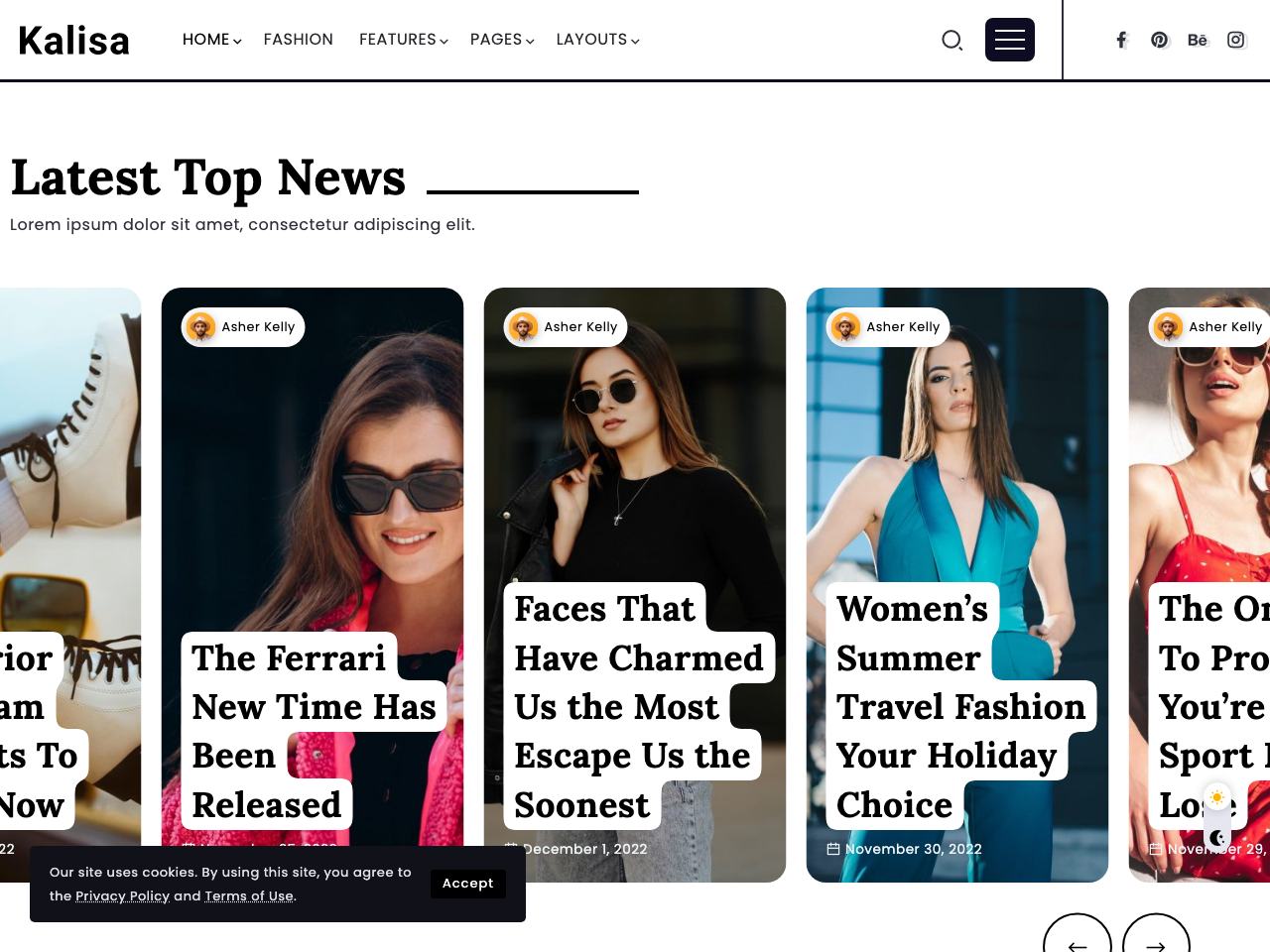The height and width of the screenshot is (952, 1270).
Task: Accept the cookies notice
Action: pos(467,884)
